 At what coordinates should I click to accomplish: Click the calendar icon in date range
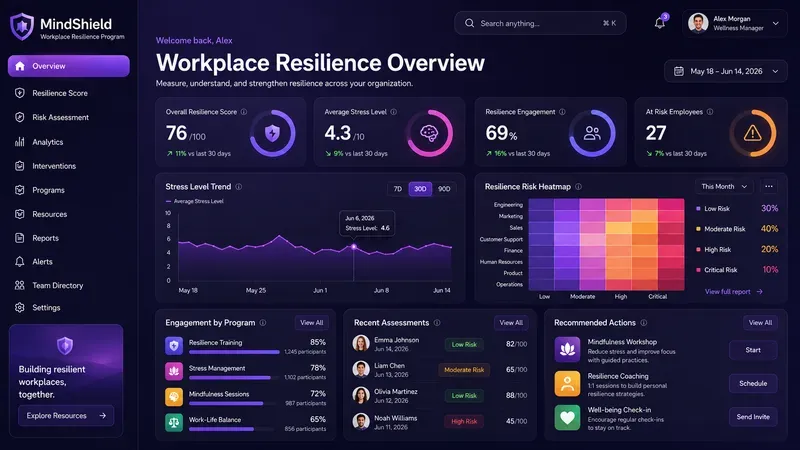pyautogui.click(x=679, y=71)
